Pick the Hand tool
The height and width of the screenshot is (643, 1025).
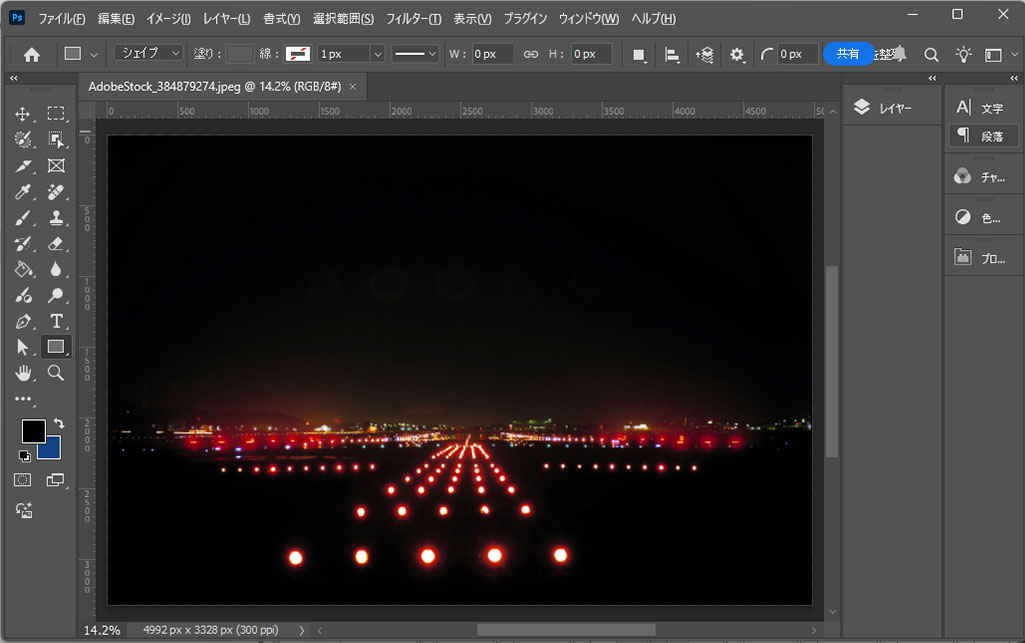pos(23,373)
